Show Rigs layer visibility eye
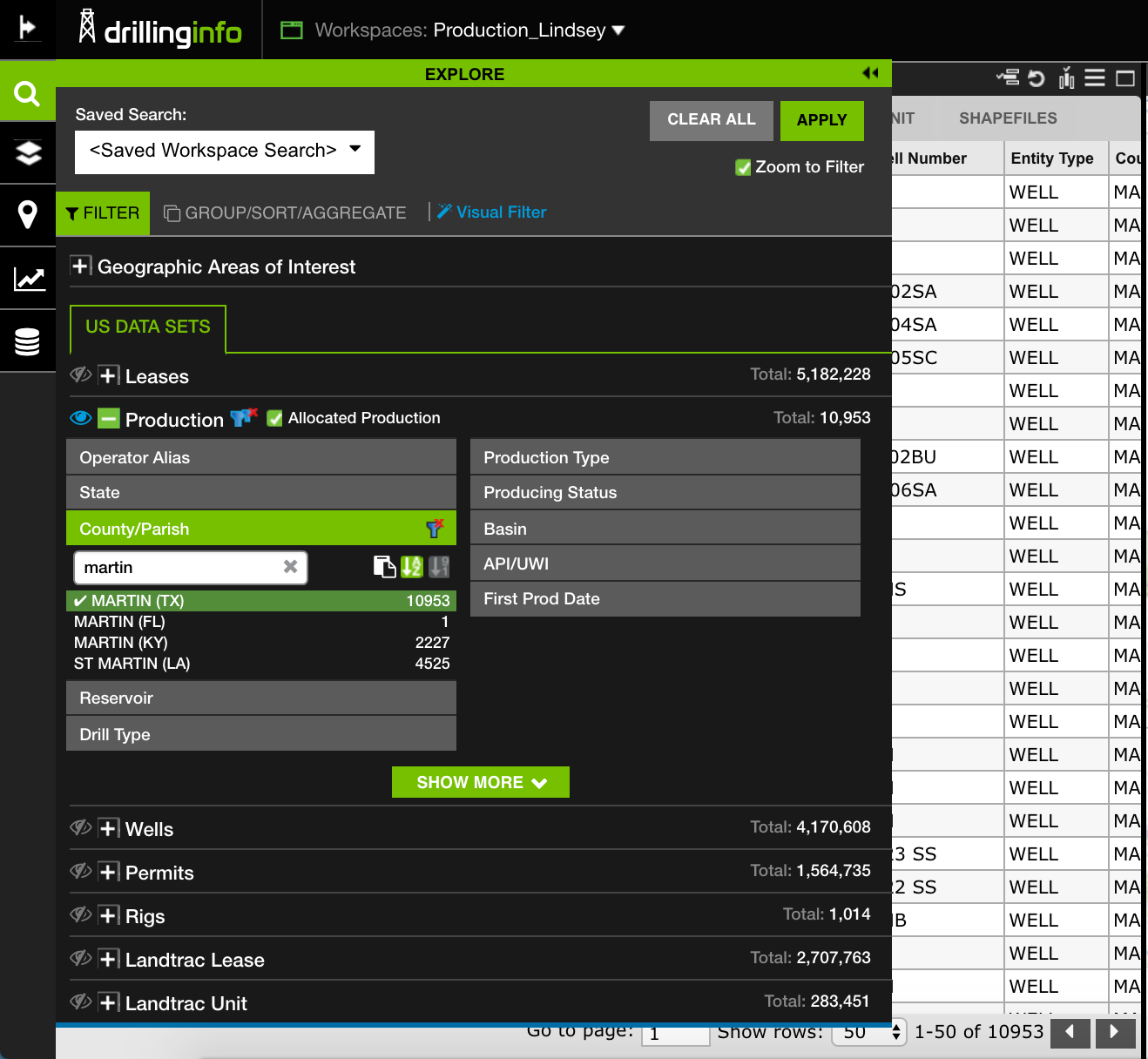Viewport: 1148px width, 1059px height. (x=81, y=914)
